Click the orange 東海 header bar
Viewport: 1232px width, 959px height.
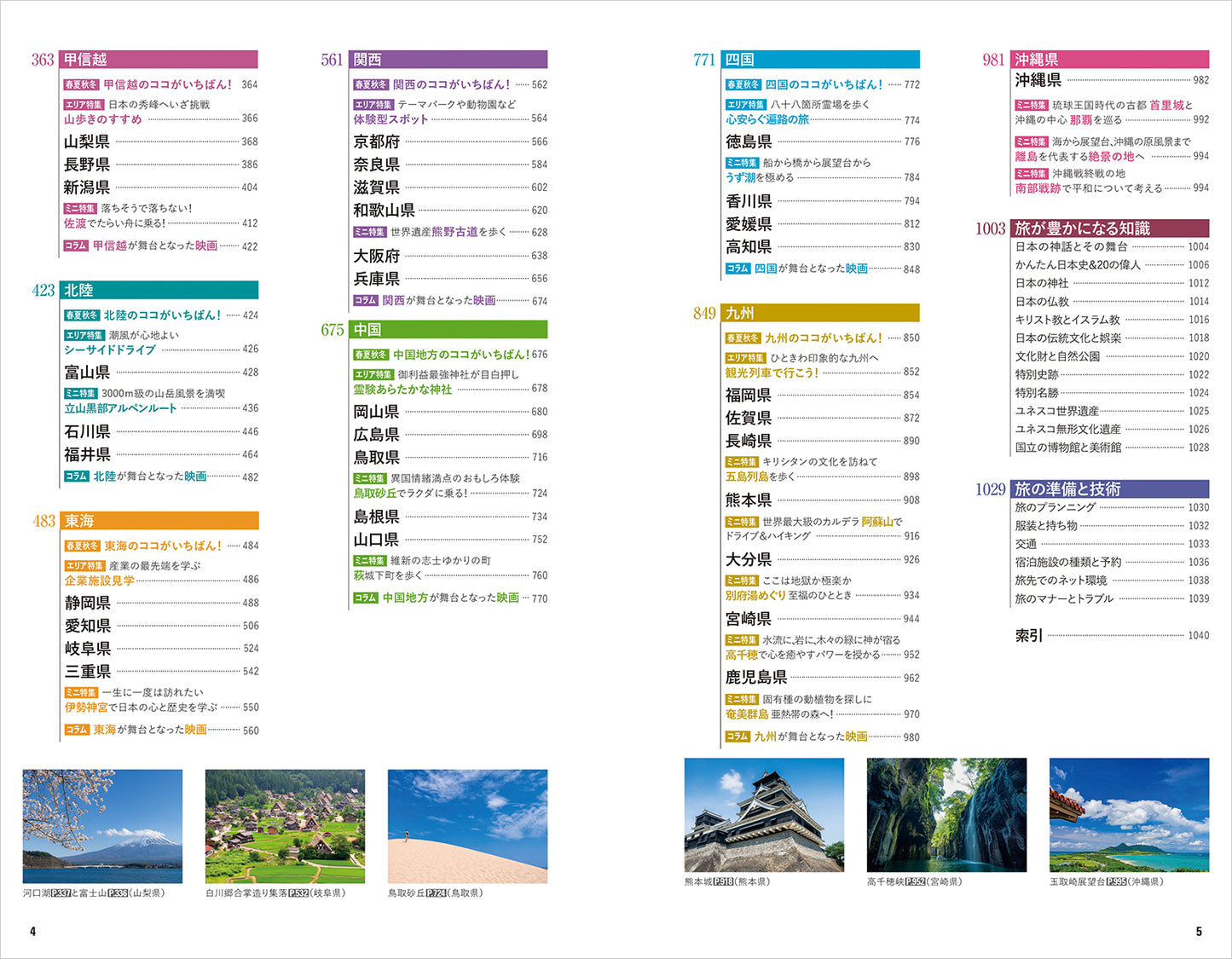(x=159, y=521)
